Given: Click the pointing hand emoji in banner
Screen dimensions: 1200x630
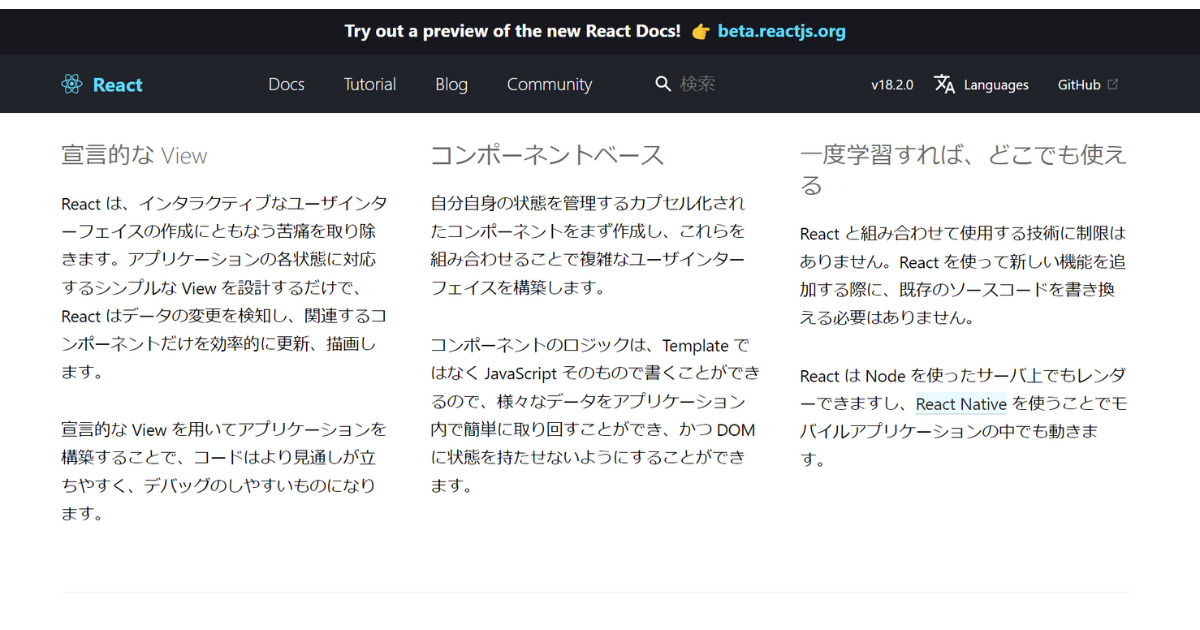Looking at the screenshot, I should (700, 31).
